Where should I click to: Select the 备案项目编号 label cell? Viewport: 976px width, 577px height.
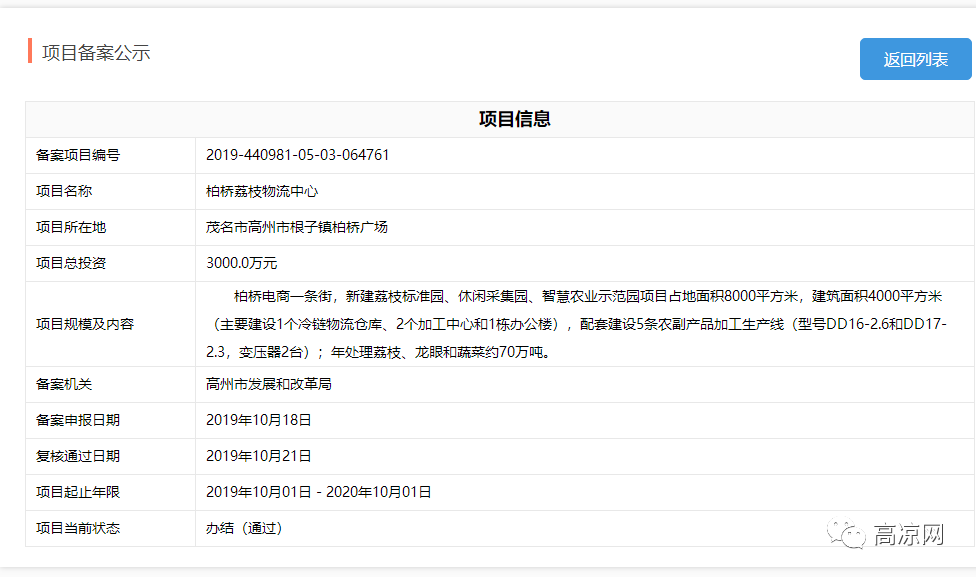pyautogui.click(x=110, y=155)
